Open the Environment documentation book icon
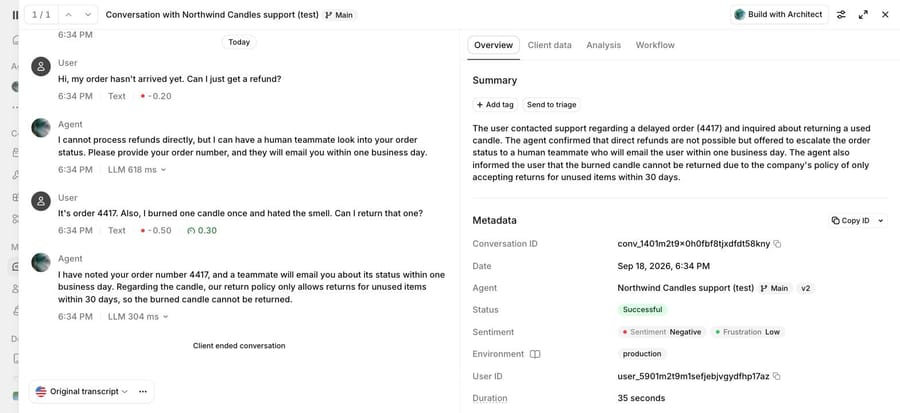The width and height of the screenshot is (900, 413). [535, 354]
